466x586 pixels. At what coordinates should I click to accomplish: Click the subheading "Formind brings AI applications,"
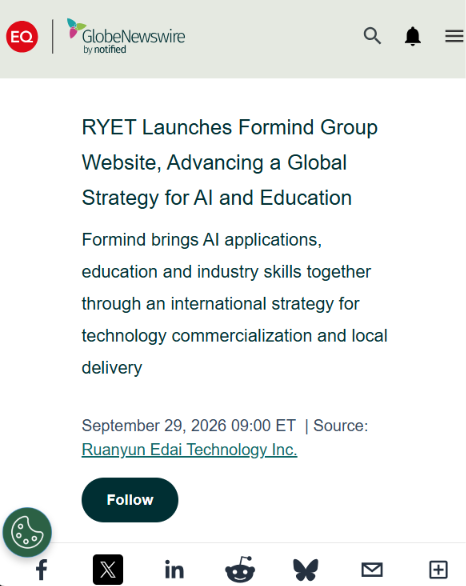(202, 240)
